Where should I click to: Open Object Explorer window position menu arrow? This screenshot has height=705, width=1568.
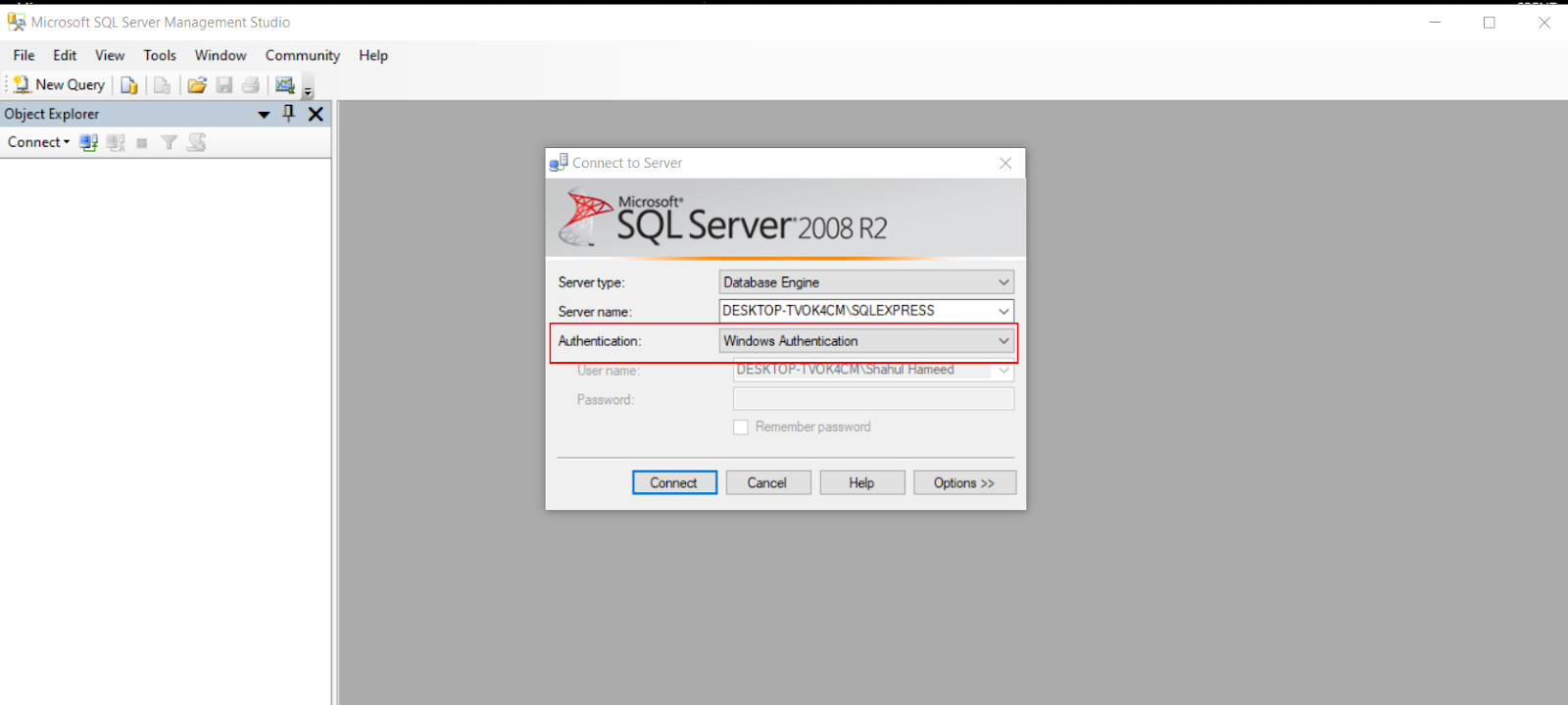(264, 115)
